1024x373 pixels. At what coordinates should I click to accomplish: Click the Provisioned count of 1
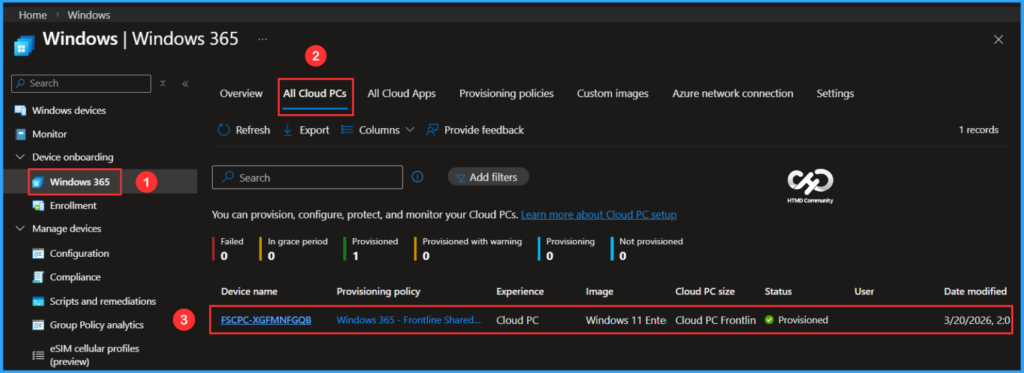coord(370,249)
